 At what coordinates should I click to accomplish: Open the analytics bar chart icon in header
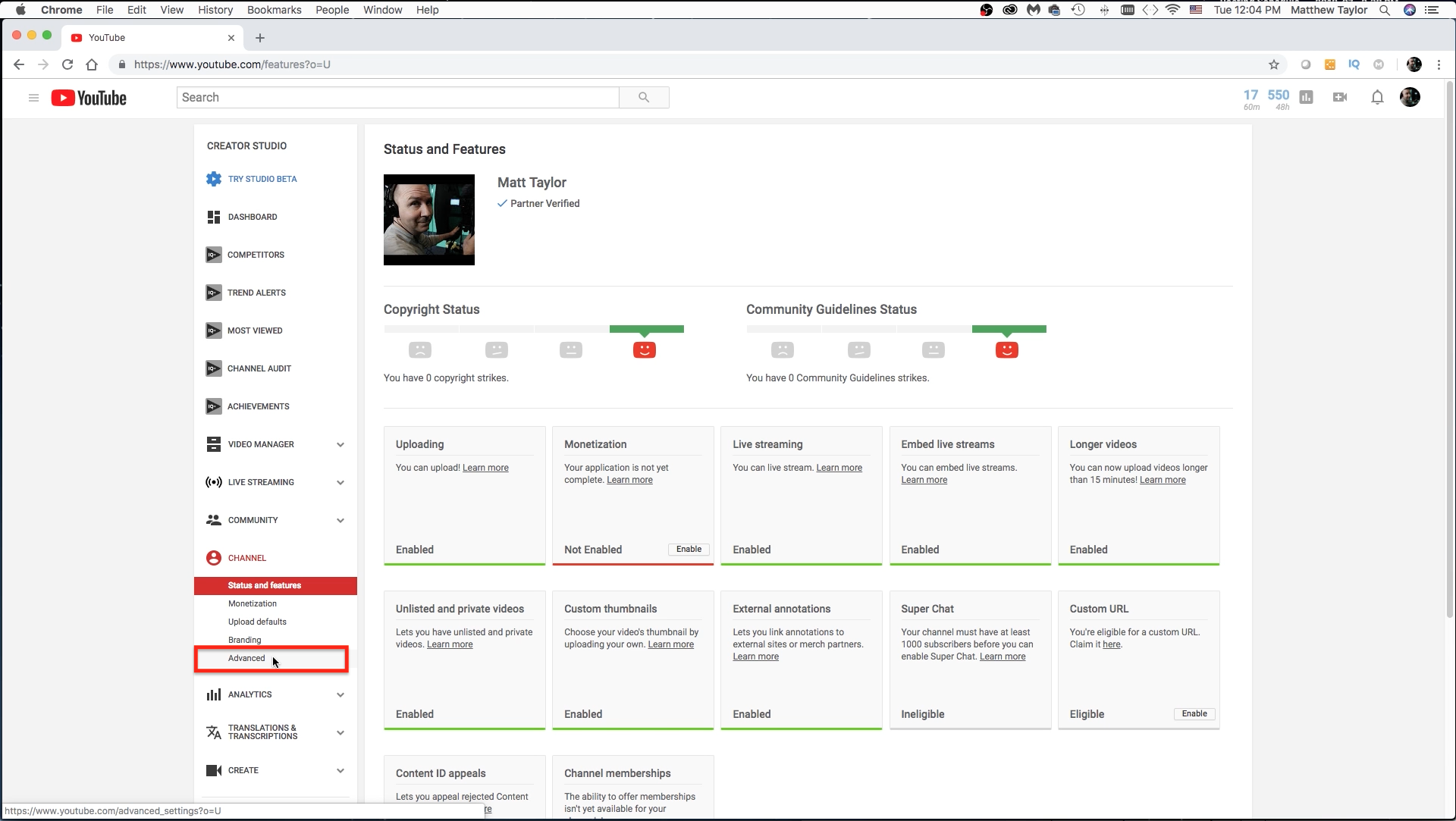1306,97
